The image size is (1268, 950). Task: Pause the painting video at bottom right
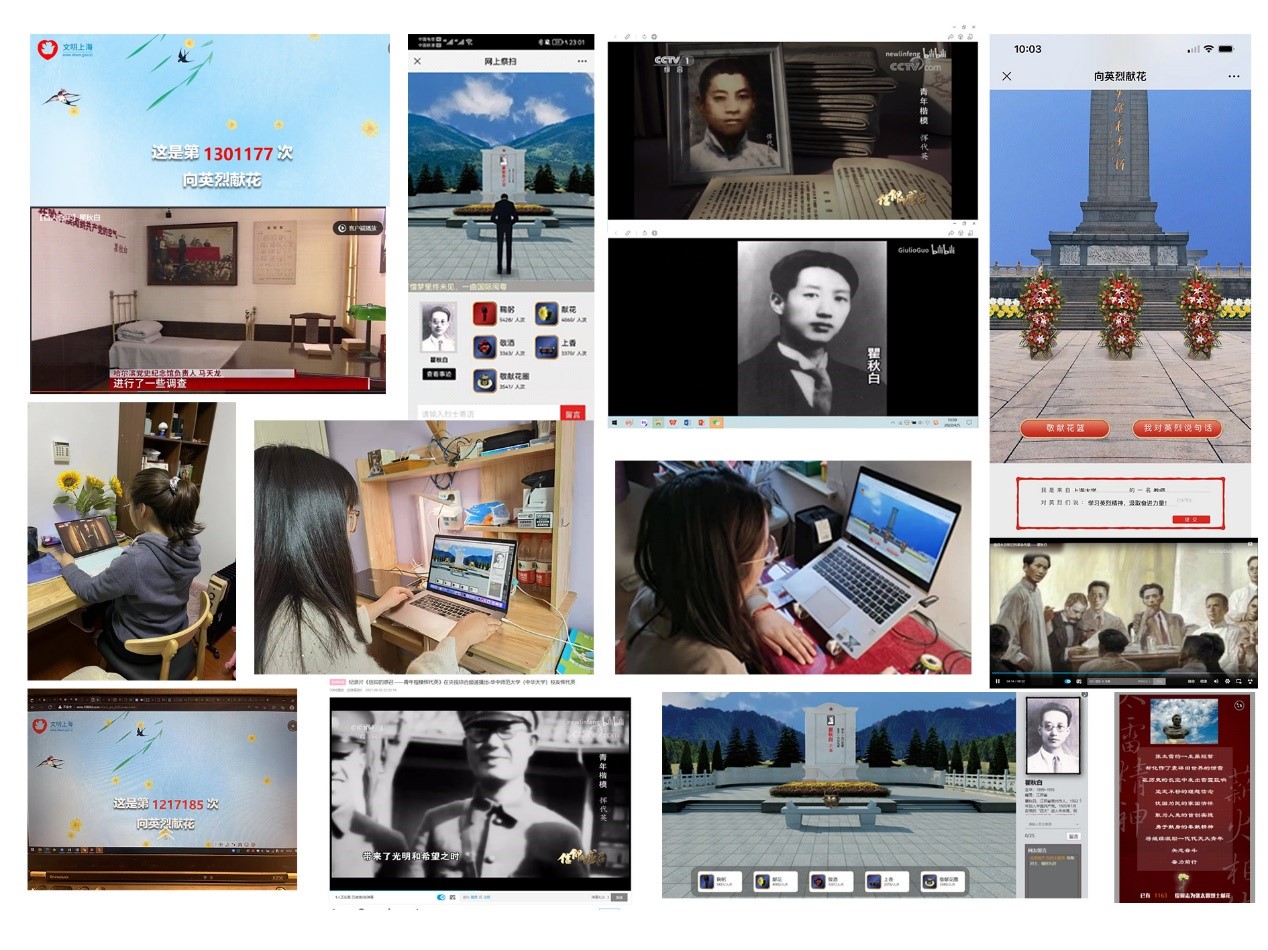point(998,681)
